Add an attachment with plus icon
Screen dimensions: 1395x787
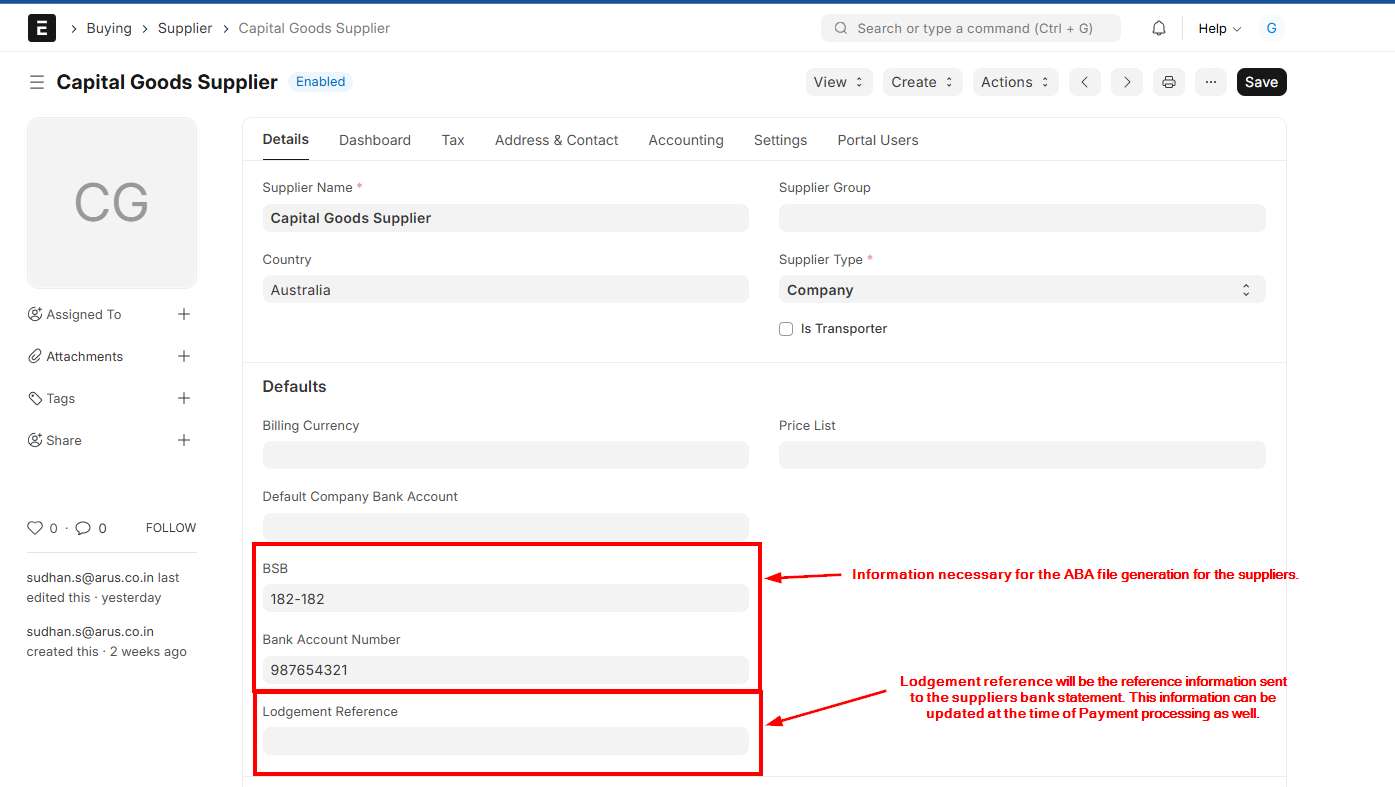click(184, 356)
